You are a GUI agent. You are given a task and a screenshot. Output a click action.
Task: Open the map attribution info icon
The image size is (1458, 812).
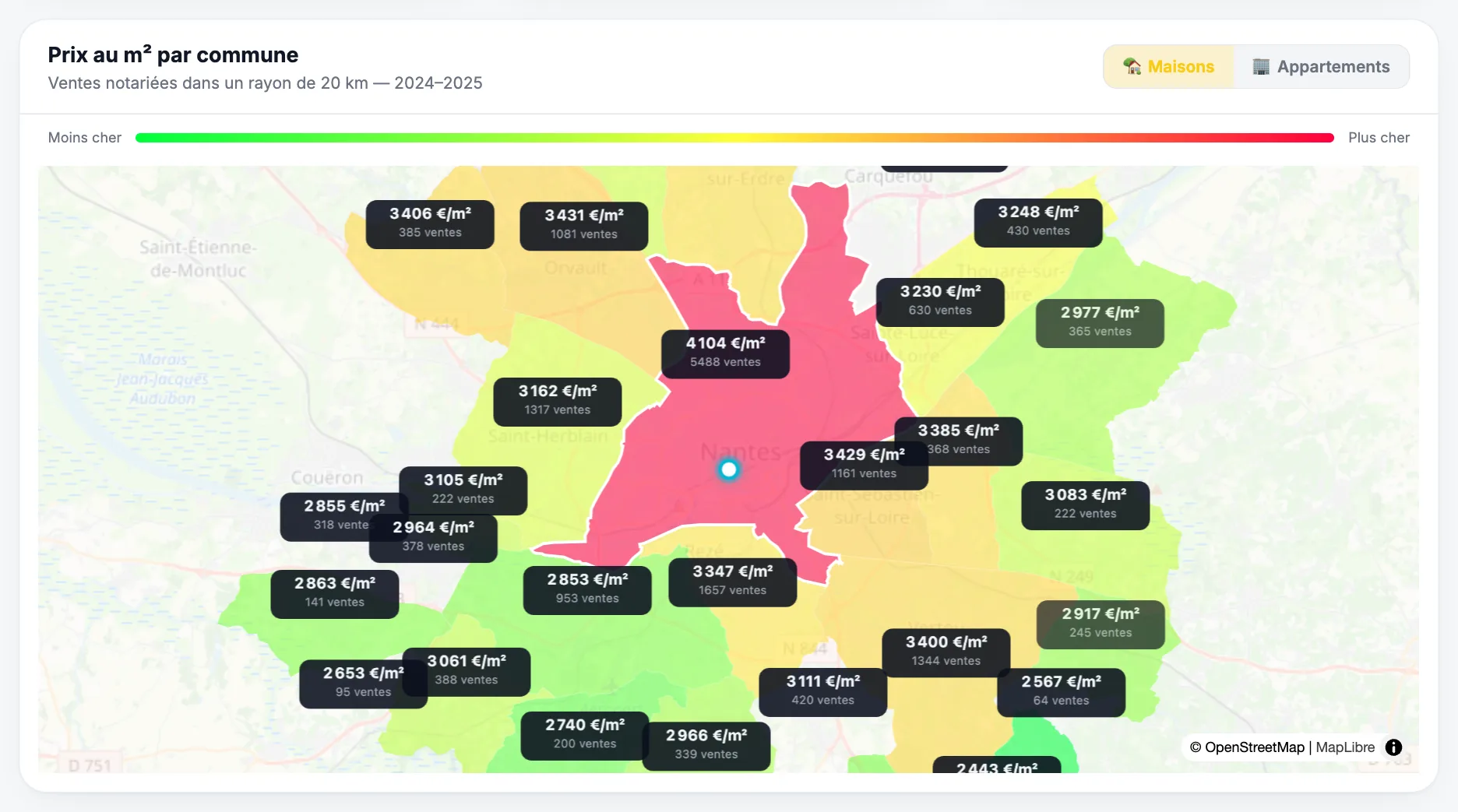pyautogui.click(x=1393, y=747)
